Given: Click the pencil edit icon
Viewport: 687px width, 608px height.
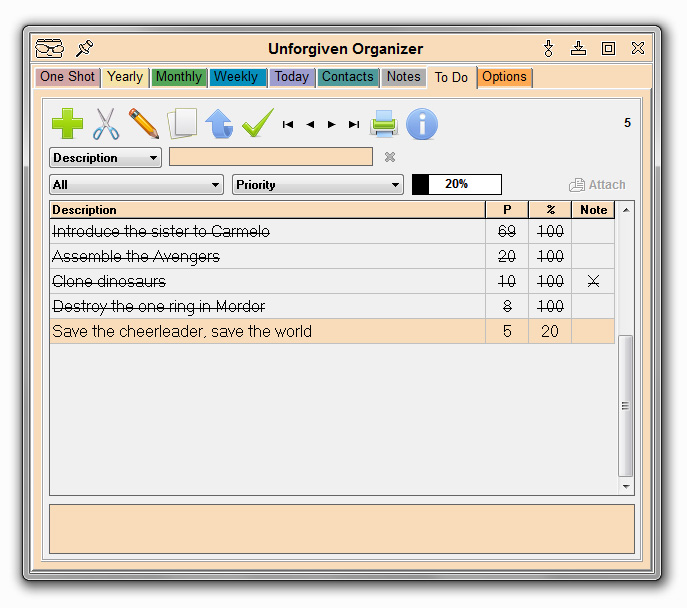Looking at the screenshot, I should [x=144, y=124].
